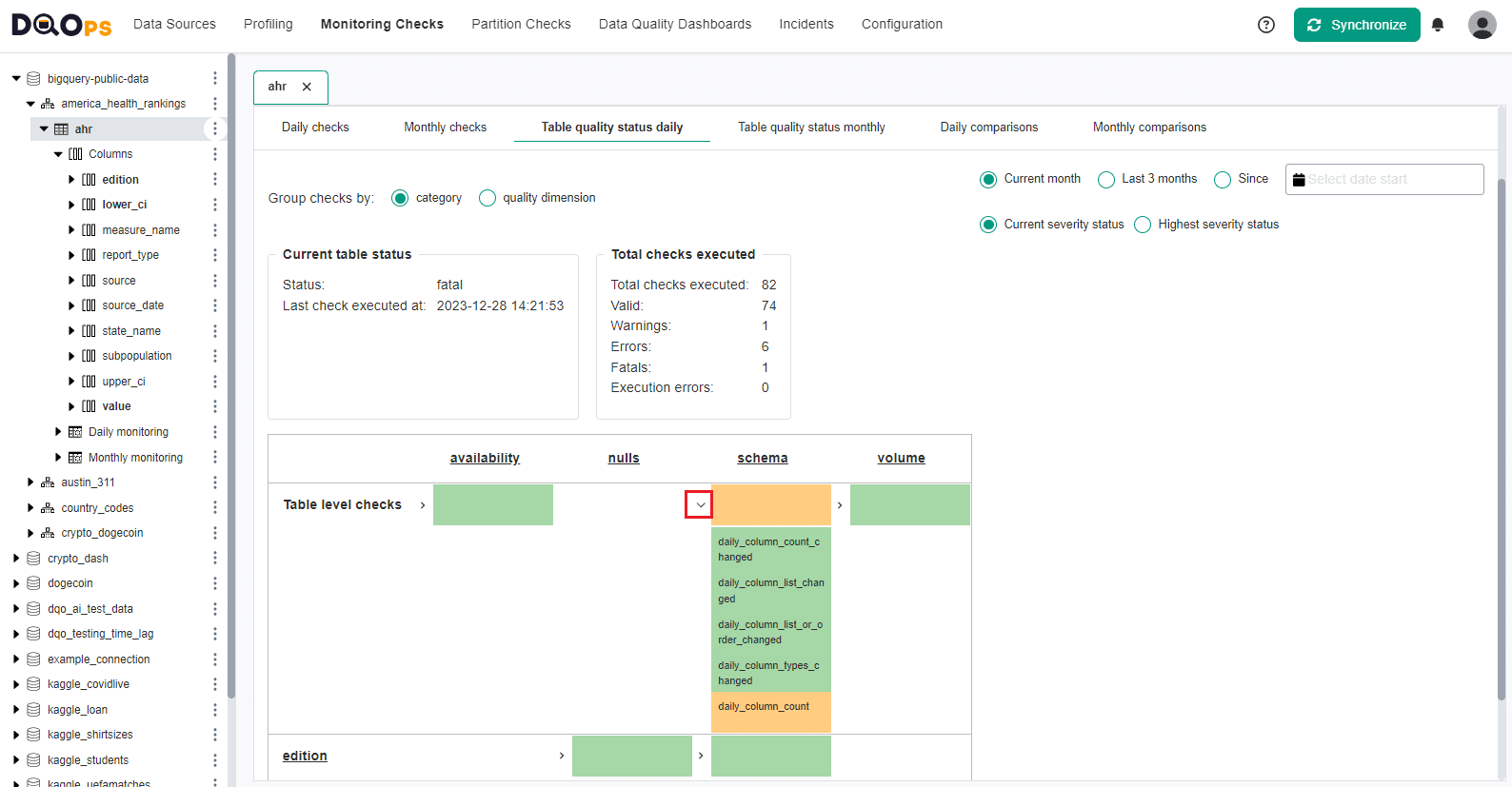Choose Current severity status
The image size is (1512, 787).
[988, 225]
